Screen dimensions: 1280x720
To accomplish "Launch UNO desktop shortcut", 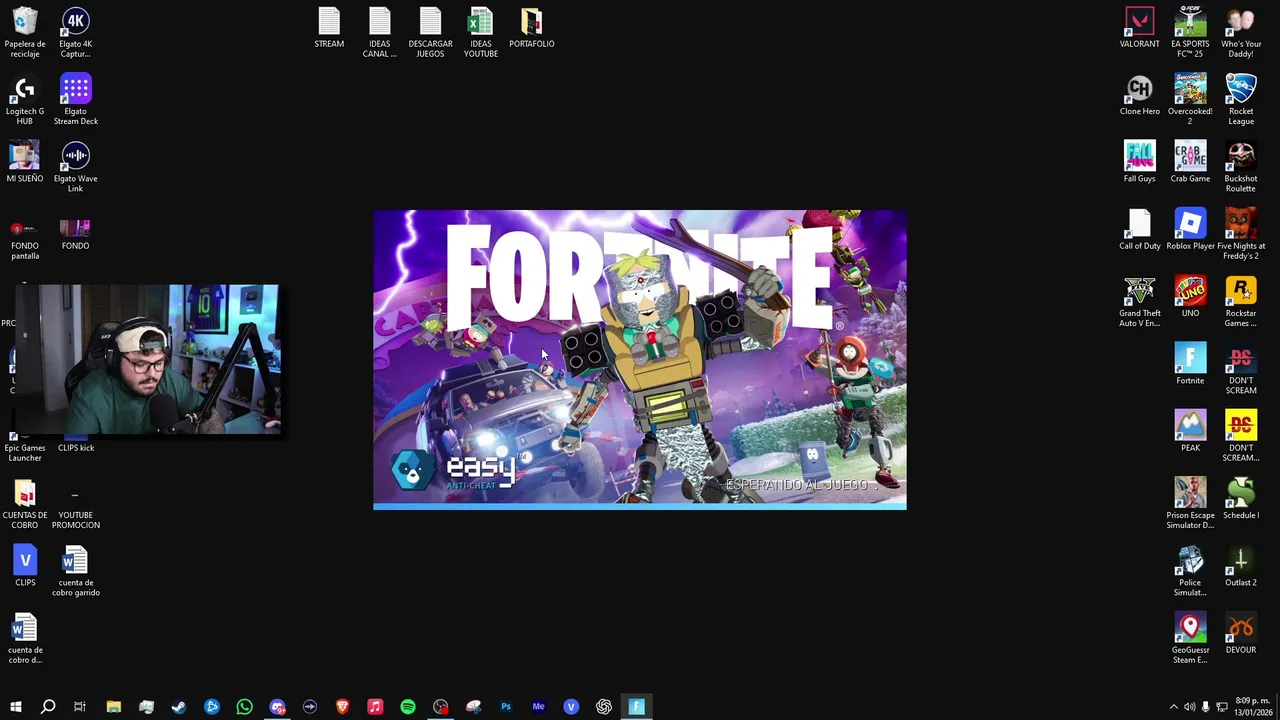I will 1190,297.
